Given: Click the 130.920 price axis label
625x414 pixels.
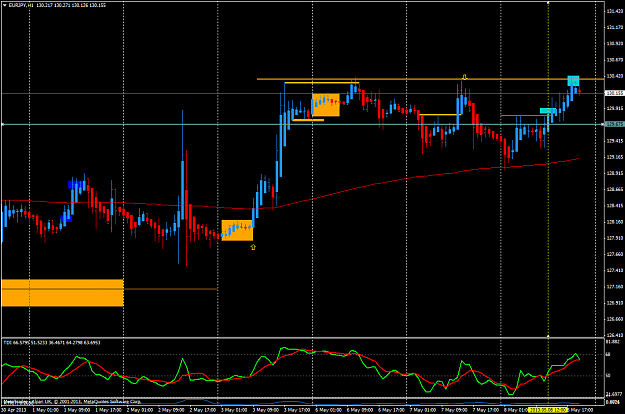Looking at the screenshot, I should coord(615,43).
